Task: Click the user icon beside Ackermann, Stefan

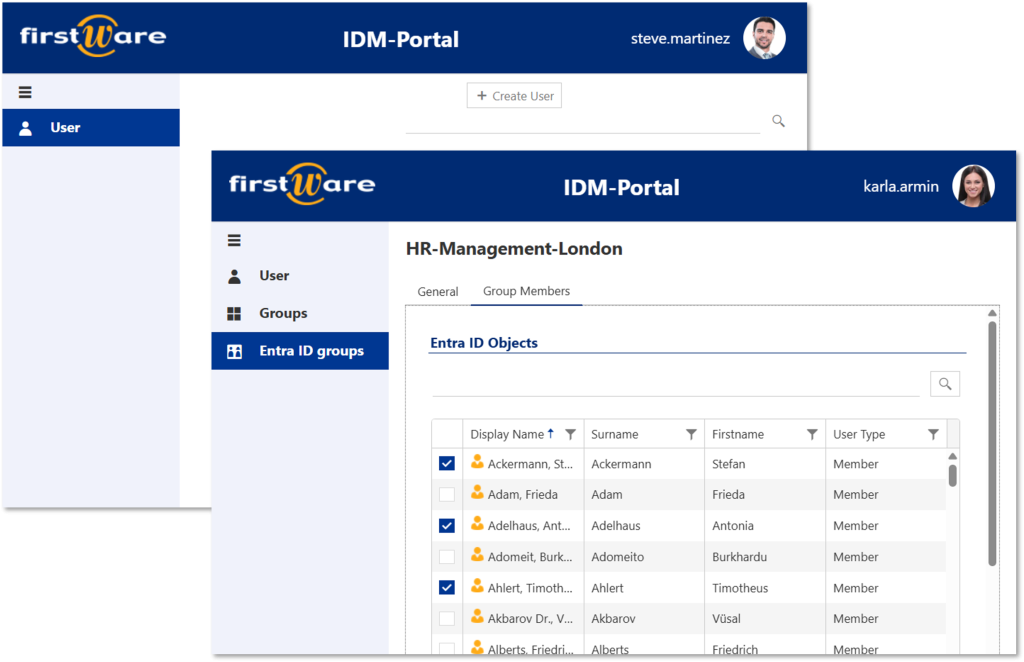Action: coord(479,463)
